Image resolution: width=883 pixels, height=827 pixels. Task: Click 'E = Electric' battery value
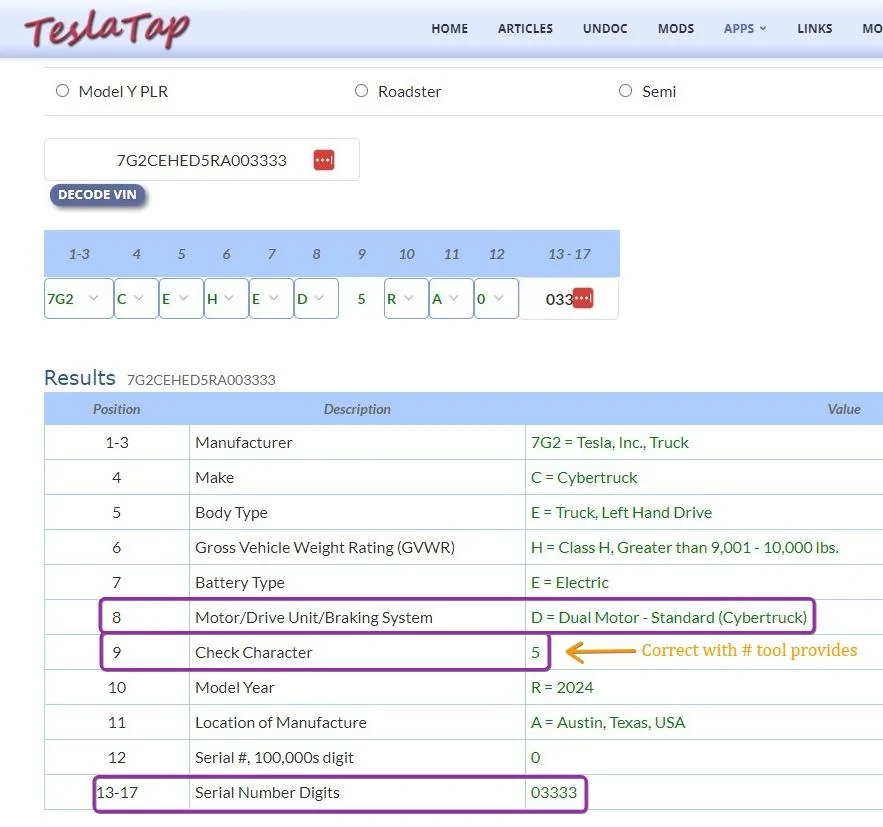pos(569,582)
